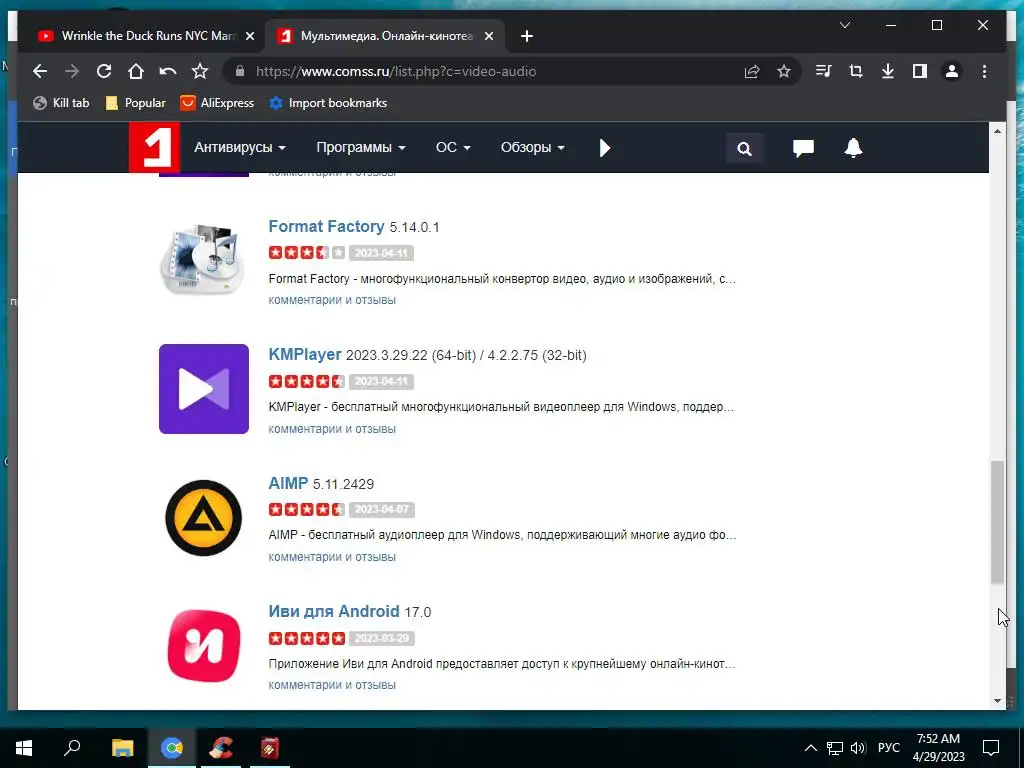Click the star icon left of address bar
Screen dimensions: 1024x768
[200, 71]
